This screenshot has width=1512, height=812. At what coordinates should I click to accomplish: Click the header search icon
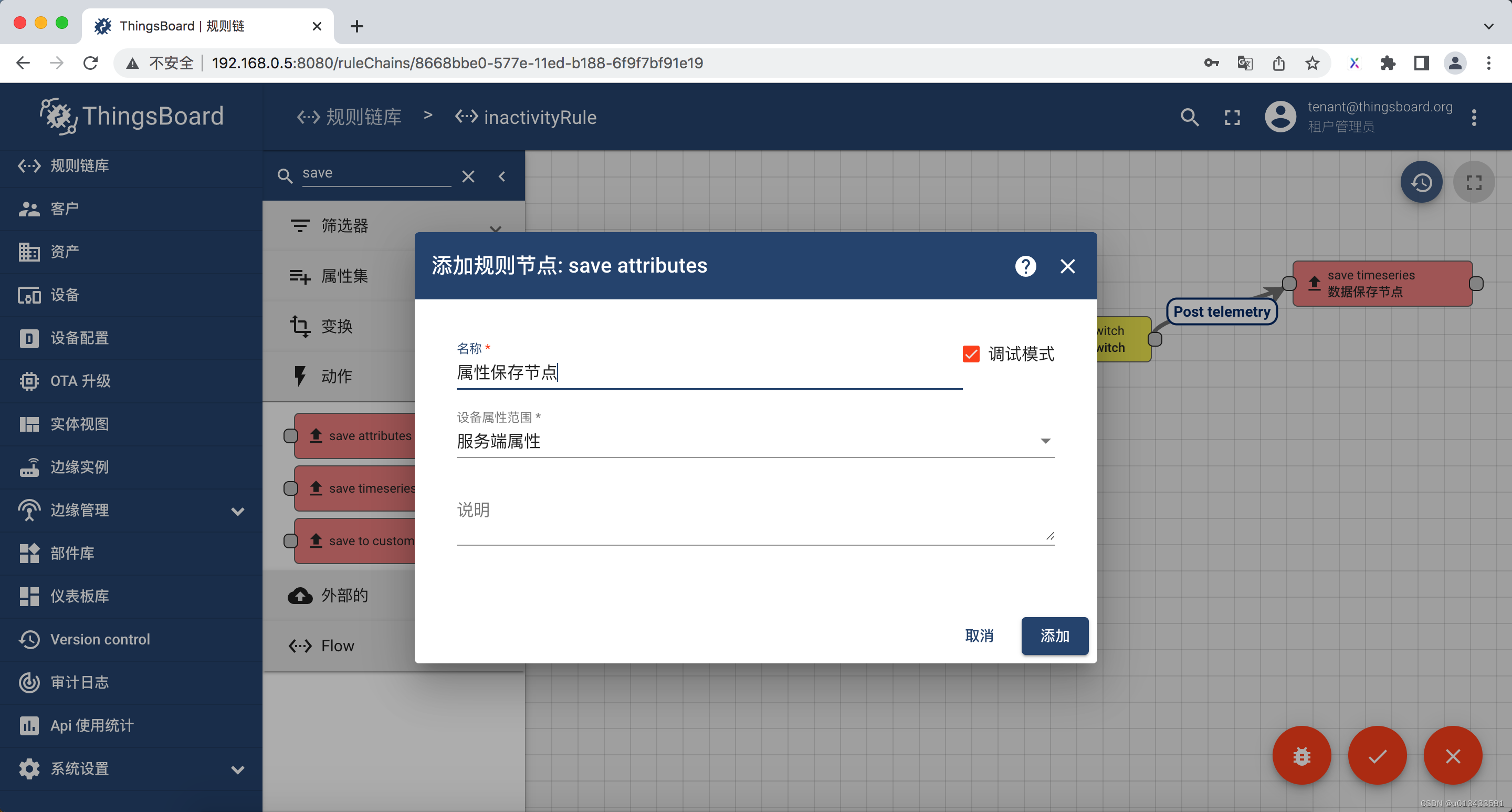coord(1189,118)
